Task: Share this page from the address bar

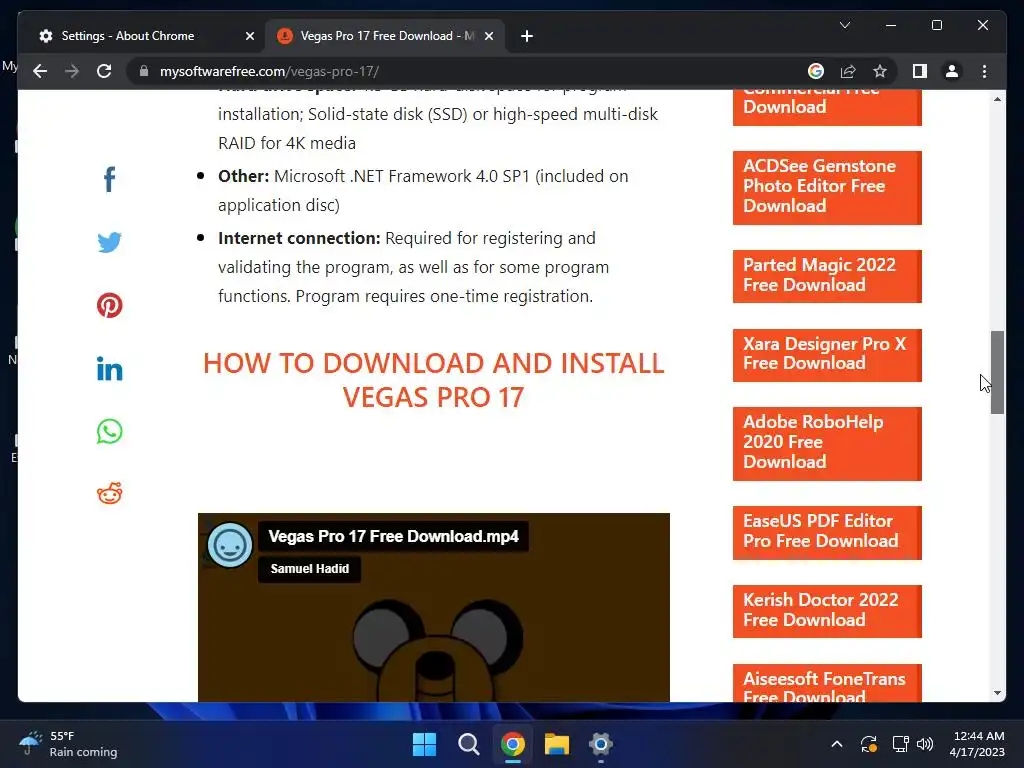Action: (x=848, y=71)
